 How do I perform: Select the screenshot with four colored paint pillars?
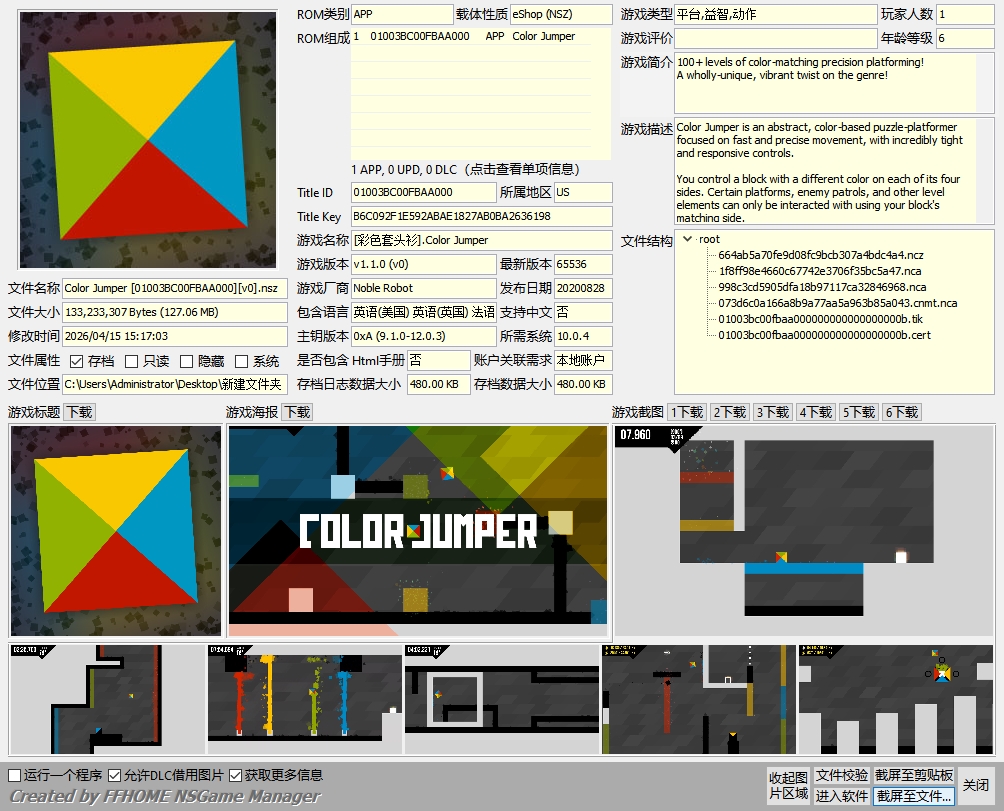coord(302,698)
